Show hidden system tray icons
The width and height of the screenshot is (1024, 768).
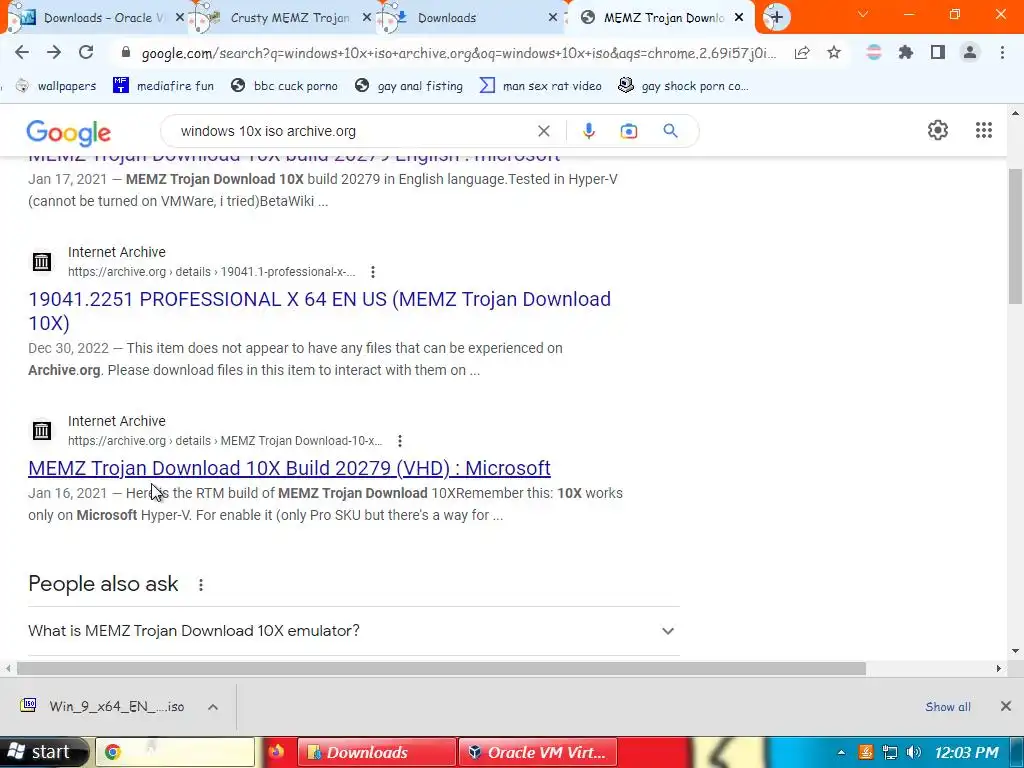[841, 752]
